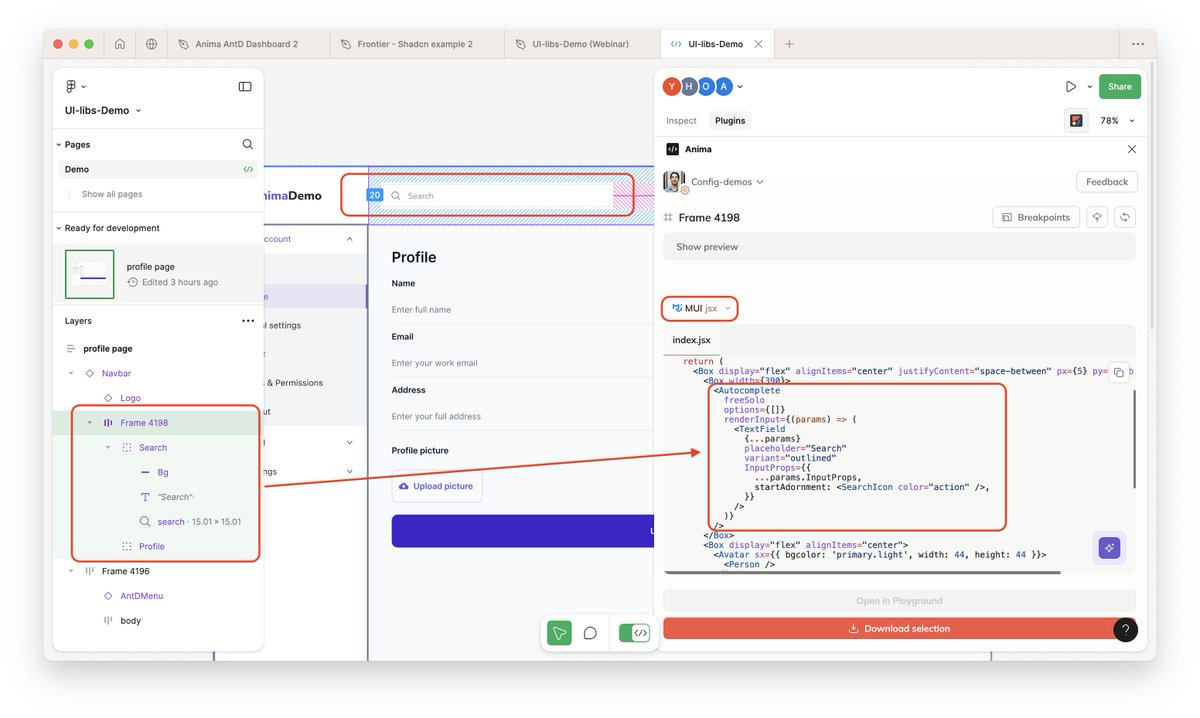Click the Show preview bar
This screenshot has height=718, width=1200.
click(x=899, y=247)
